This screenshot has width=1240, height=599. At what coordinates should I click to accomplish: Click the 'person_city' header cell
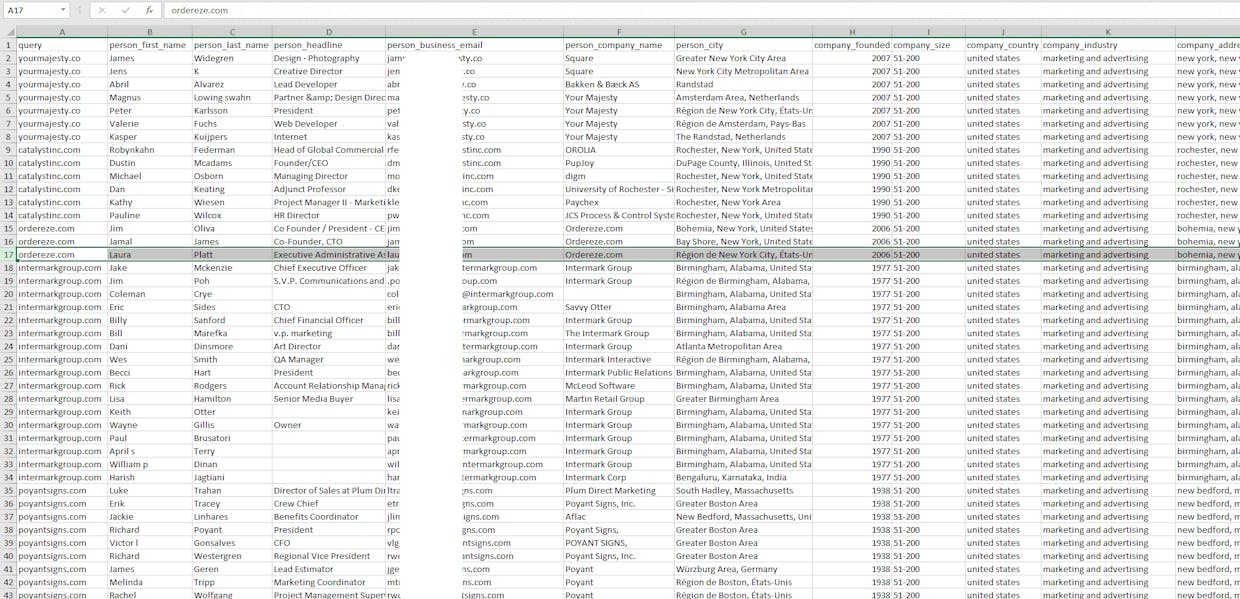pyautogui.click(x=744, y=45)
